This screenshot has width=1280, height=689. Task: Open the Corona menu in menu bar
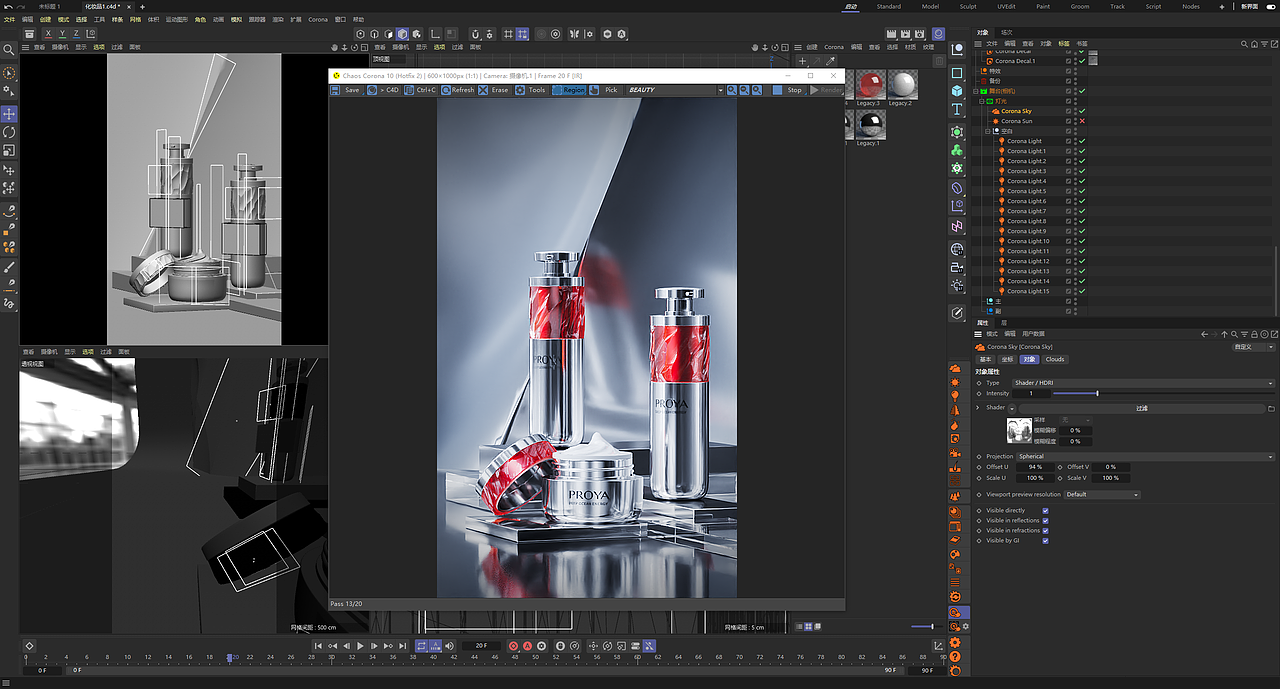point(318,19)
